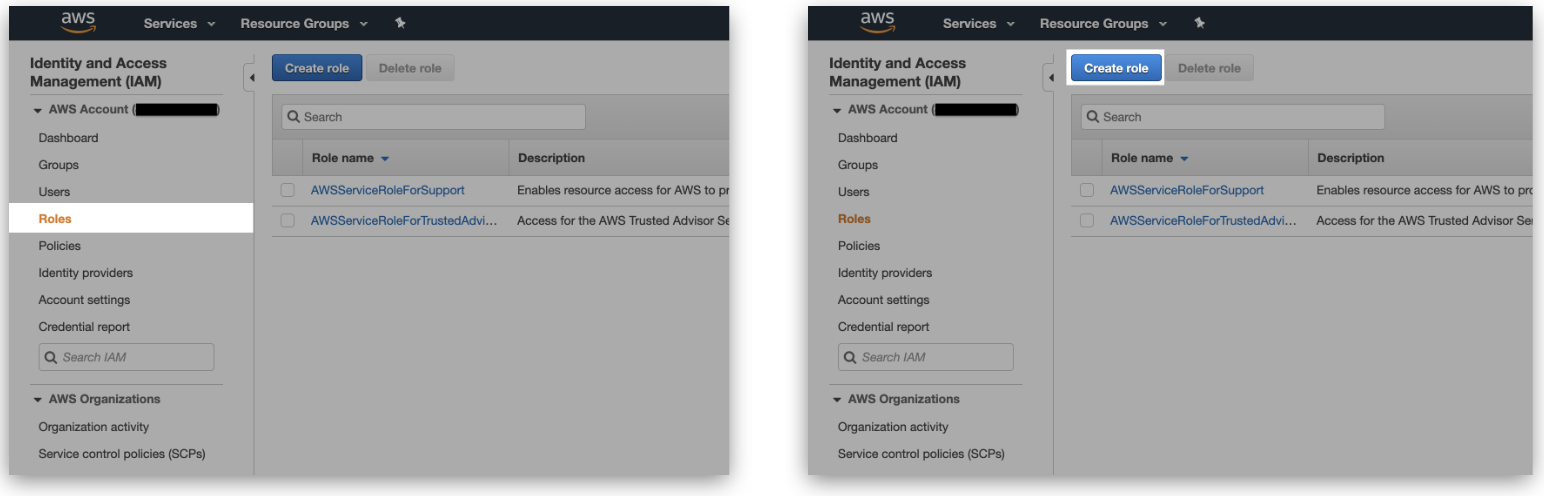Click the 'Identity and Access Management (IAM)' heading in the right screenshot
This screenshot has width=1544, height=496.
pos(897,72)
